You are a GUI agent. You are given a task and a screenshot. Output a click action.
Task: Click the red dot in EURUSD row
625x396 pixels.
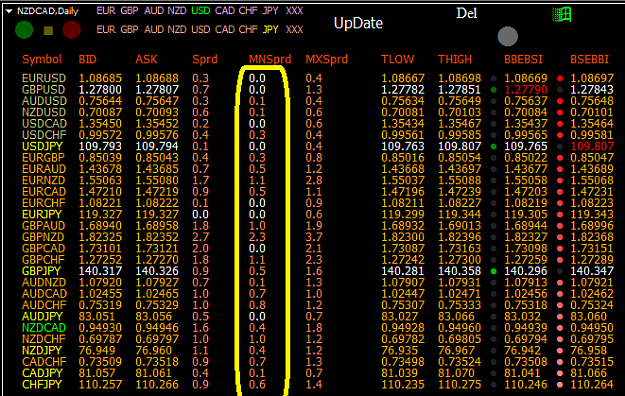[560, 79]
